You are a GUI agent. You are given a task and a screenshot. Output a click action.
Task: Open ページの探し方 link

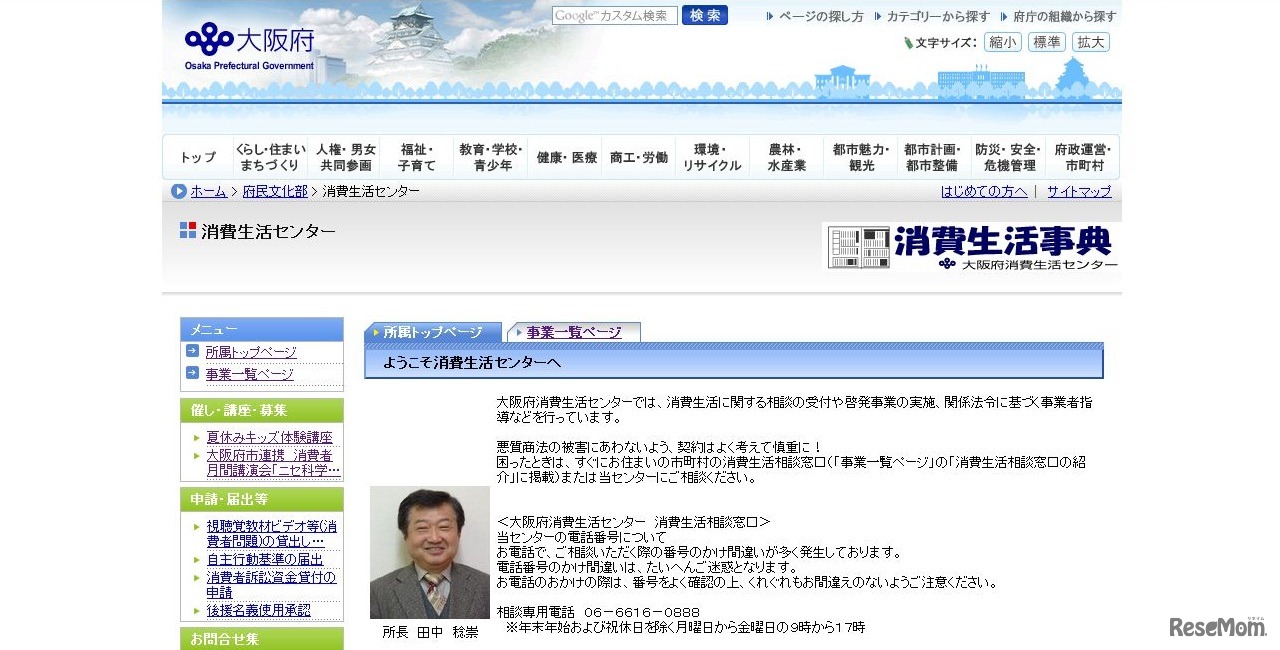[x=821, y=17]
